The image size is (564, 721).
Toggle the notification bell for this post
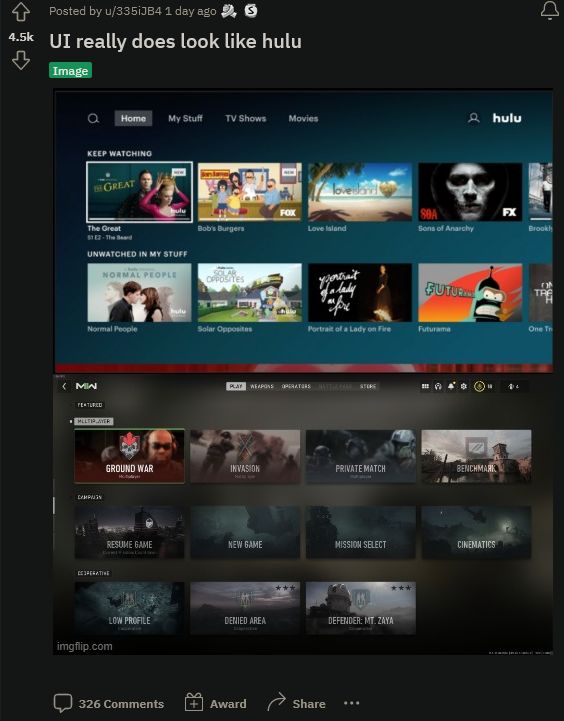(549, 10)
